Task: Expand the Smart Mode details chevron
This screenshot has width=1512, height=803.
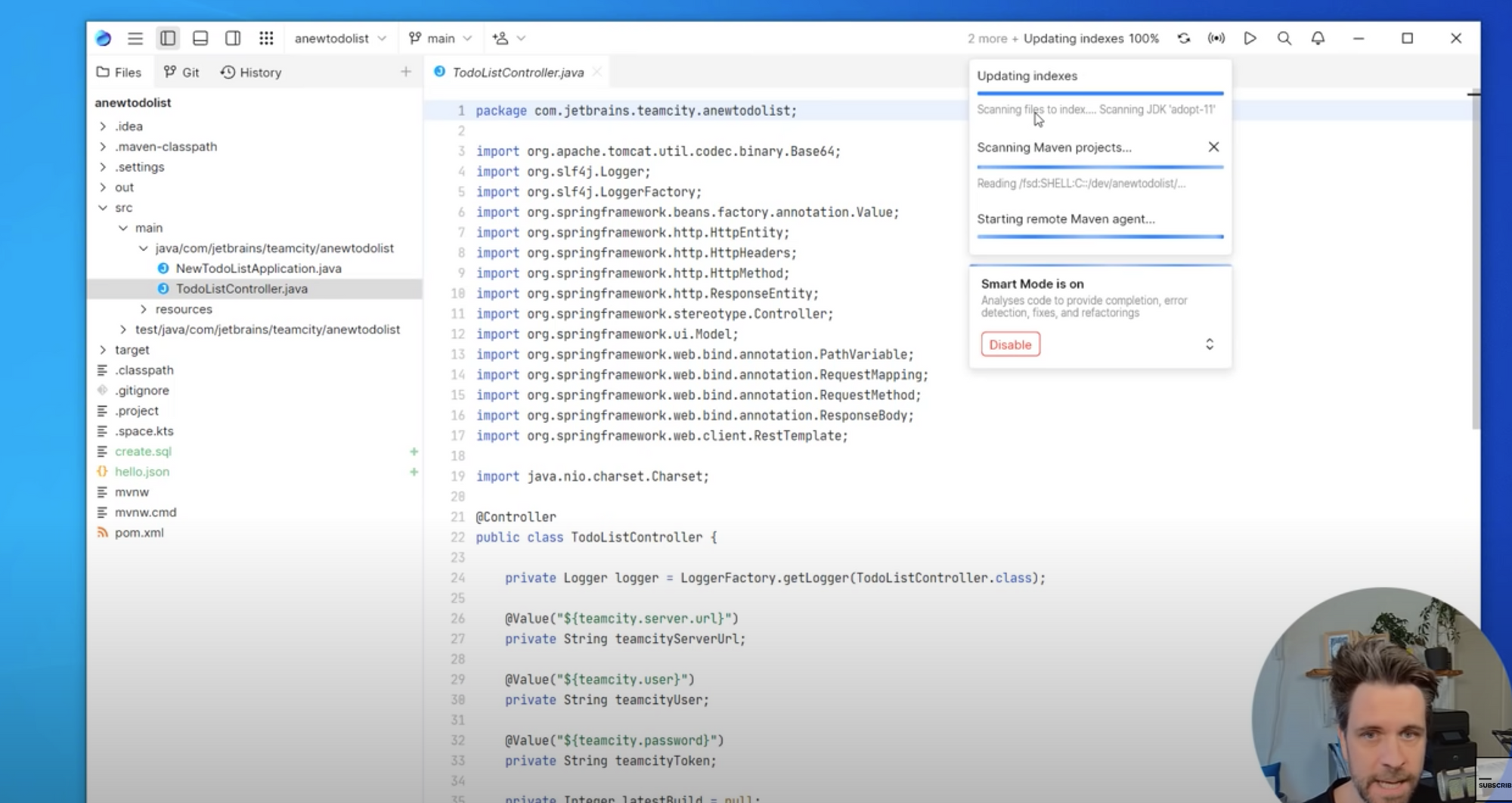Action: 1210,344
